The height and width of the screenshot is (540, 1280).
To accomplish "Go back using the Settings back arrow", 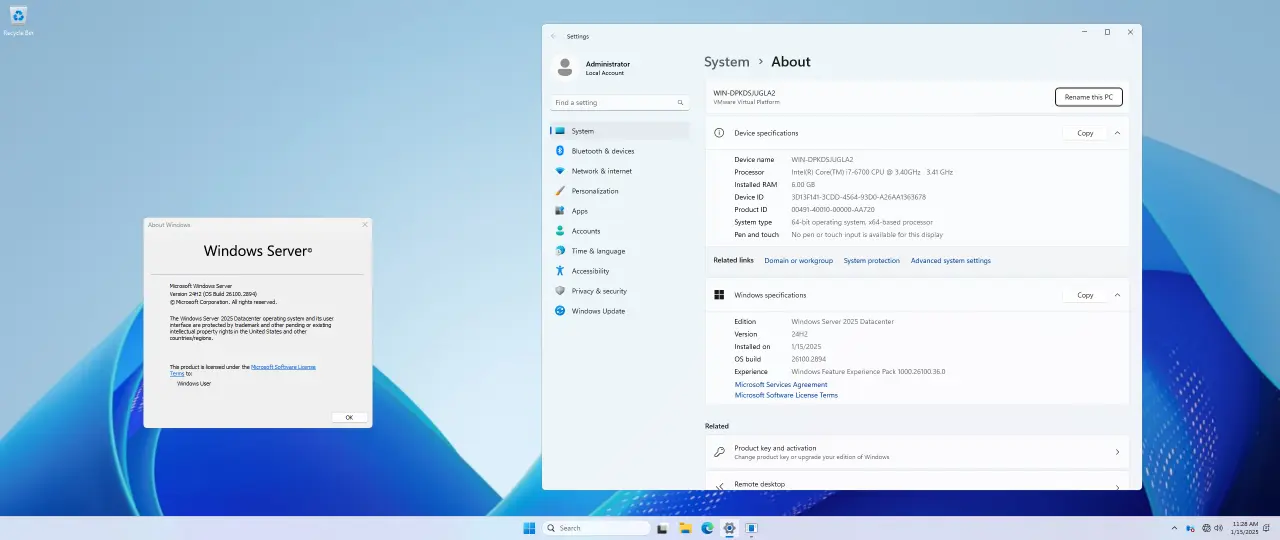I will 553,36.
